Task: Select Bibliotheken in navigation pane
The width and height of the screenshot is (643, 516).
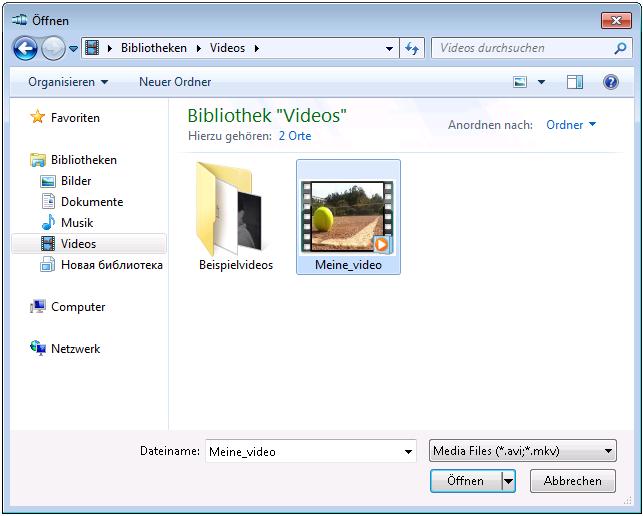Action: pos(84,160)
